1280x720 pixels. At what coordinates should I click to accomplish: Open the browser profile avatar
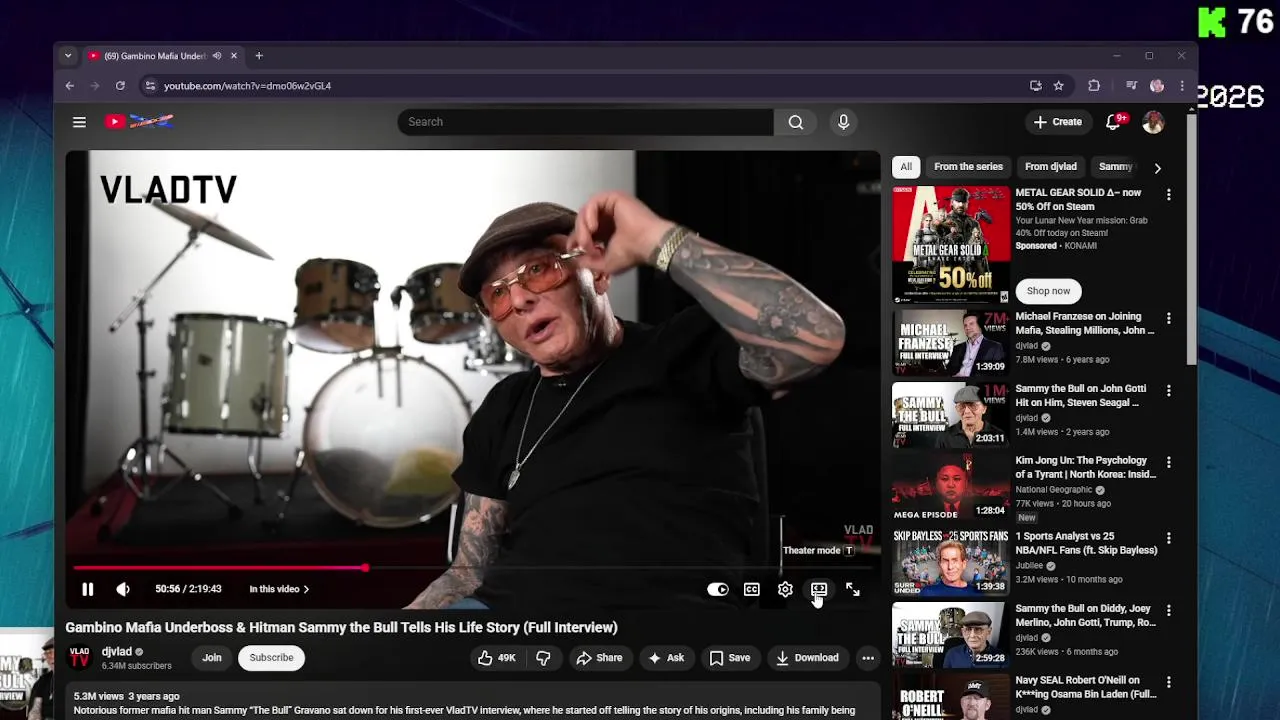(1157, 86)
